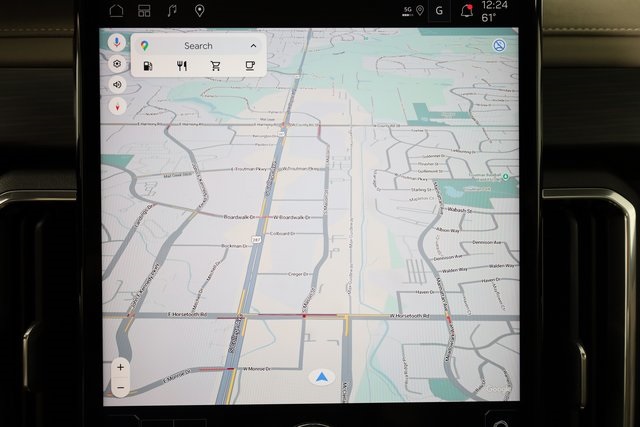Tap the 12:24 clock display

coord(494,5)
